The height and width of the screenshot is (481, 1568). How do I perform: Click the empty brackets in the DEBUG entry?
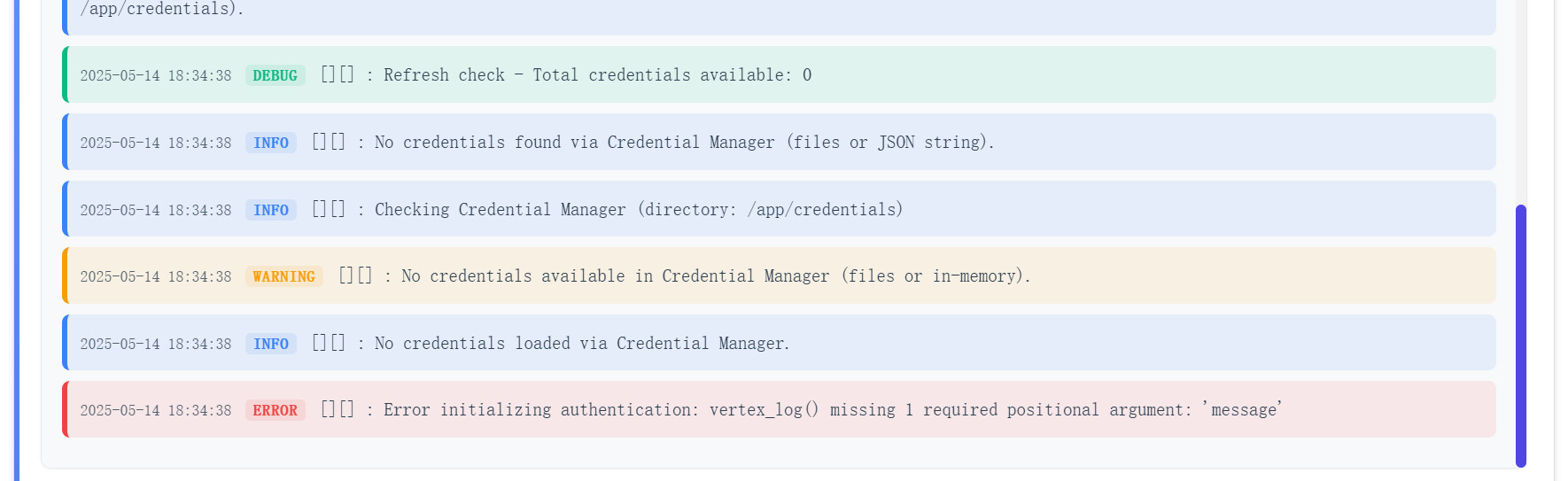[338, 74]
